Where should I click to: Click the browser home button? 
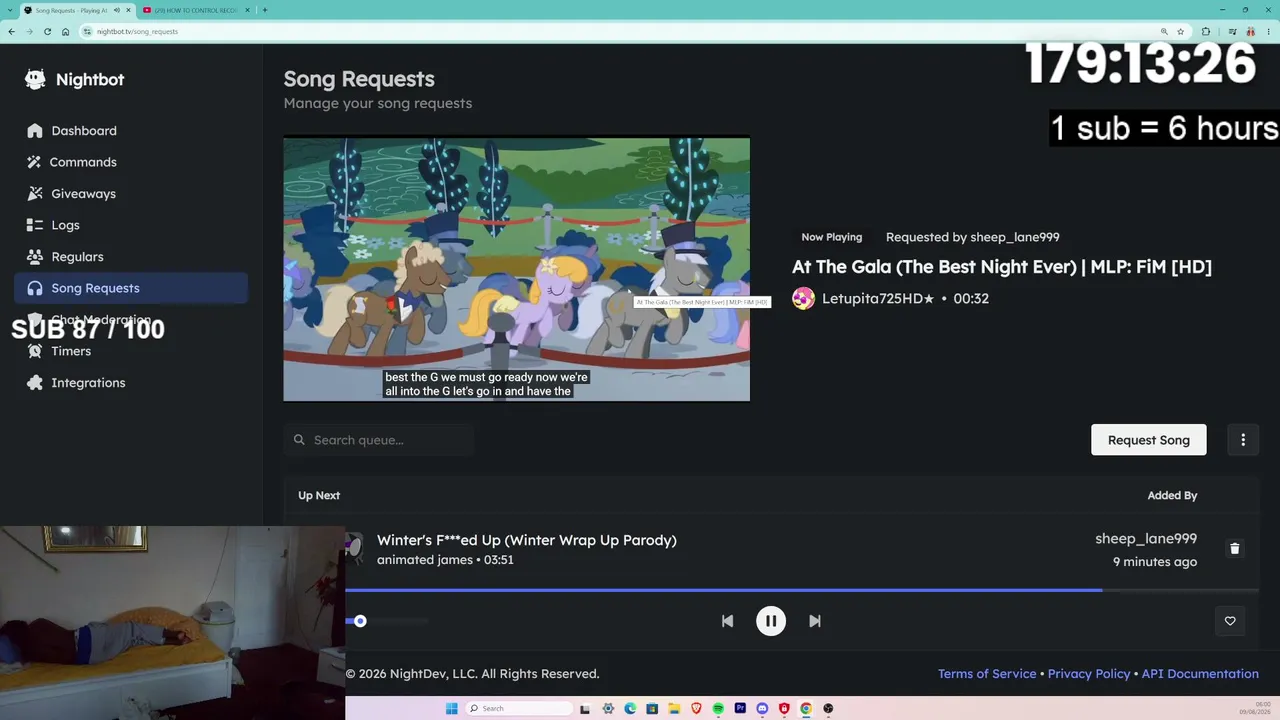click(66, 31)
